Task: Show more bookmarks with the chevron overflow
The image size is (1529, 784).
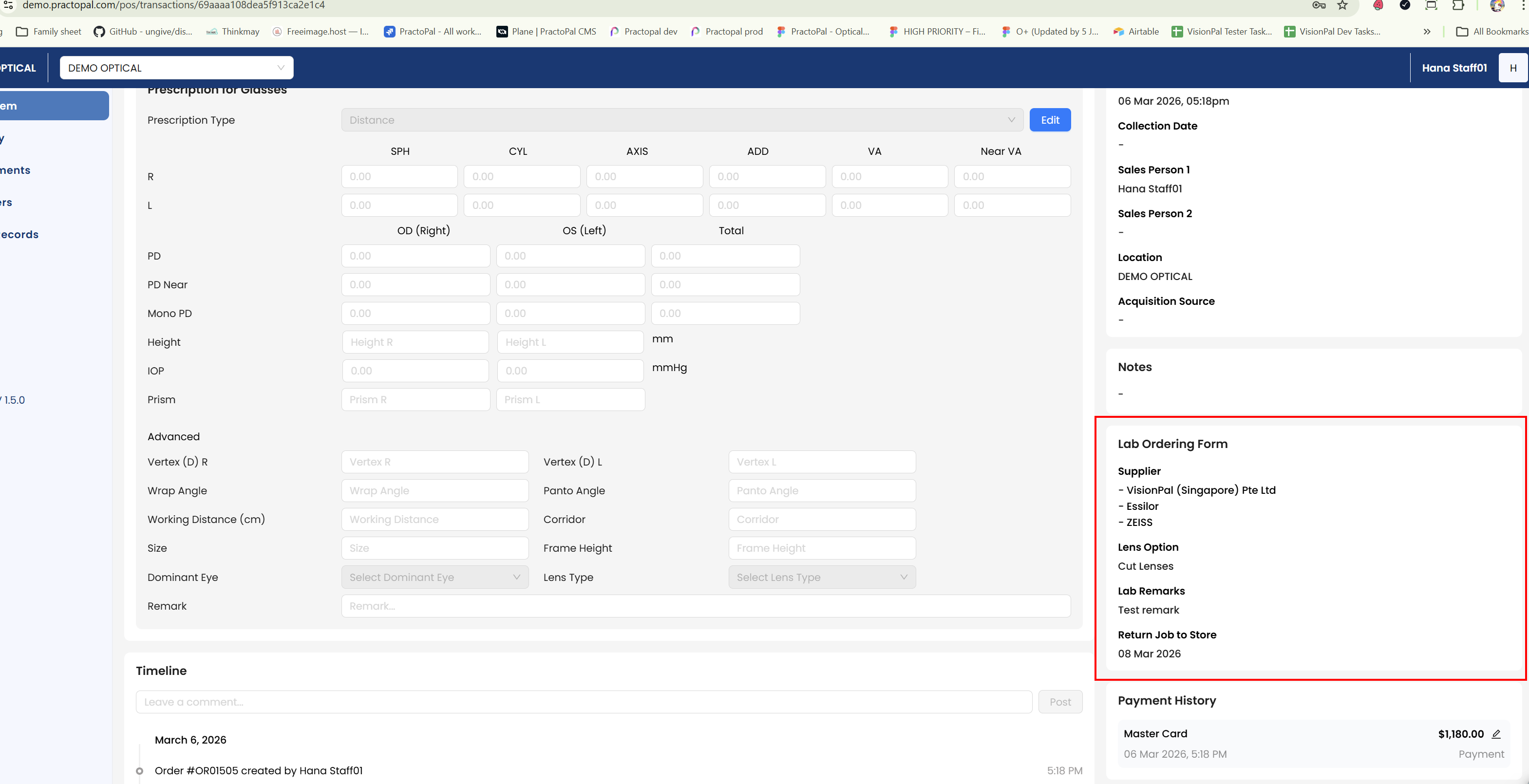Action: coord(1426,32)
